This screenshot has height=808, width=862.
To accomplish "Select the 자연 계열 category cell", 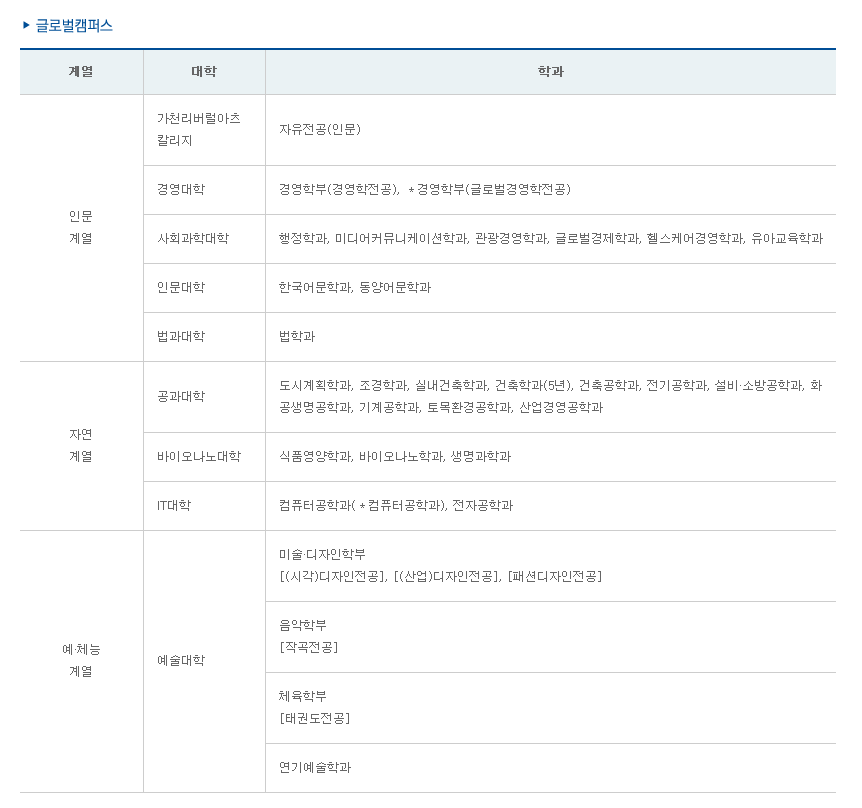I will (x=81, y=445).
